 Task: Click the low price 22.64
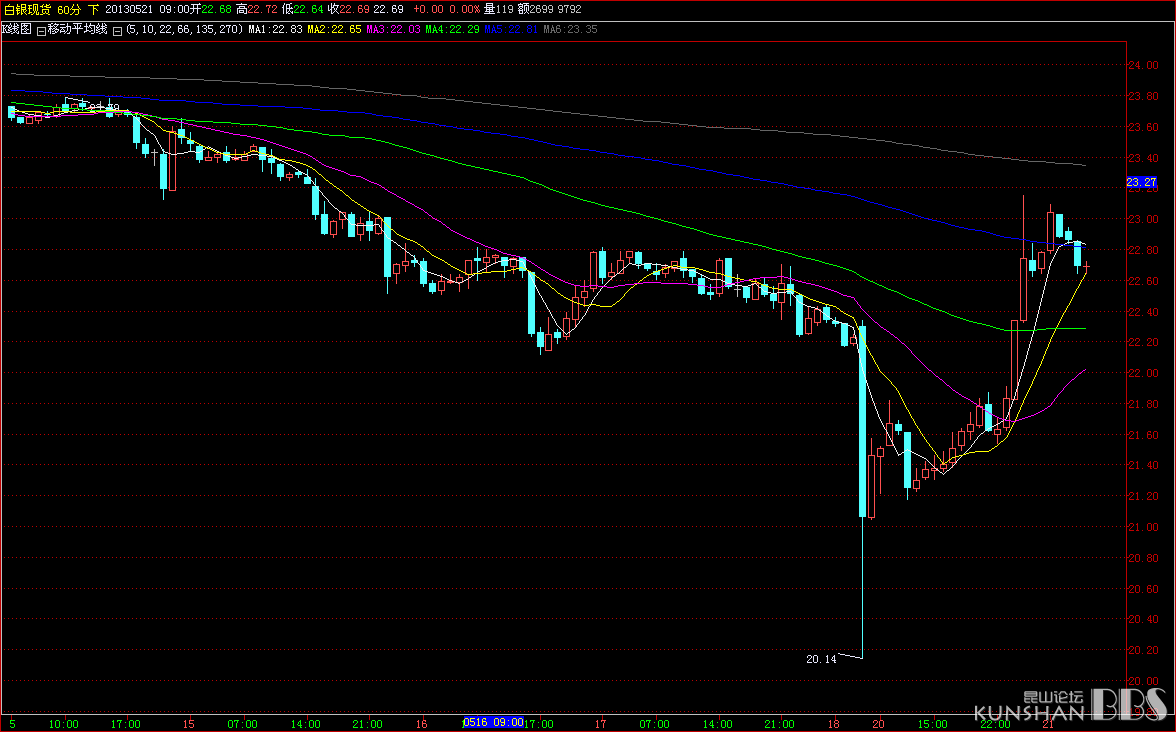[x=308, y=9]
